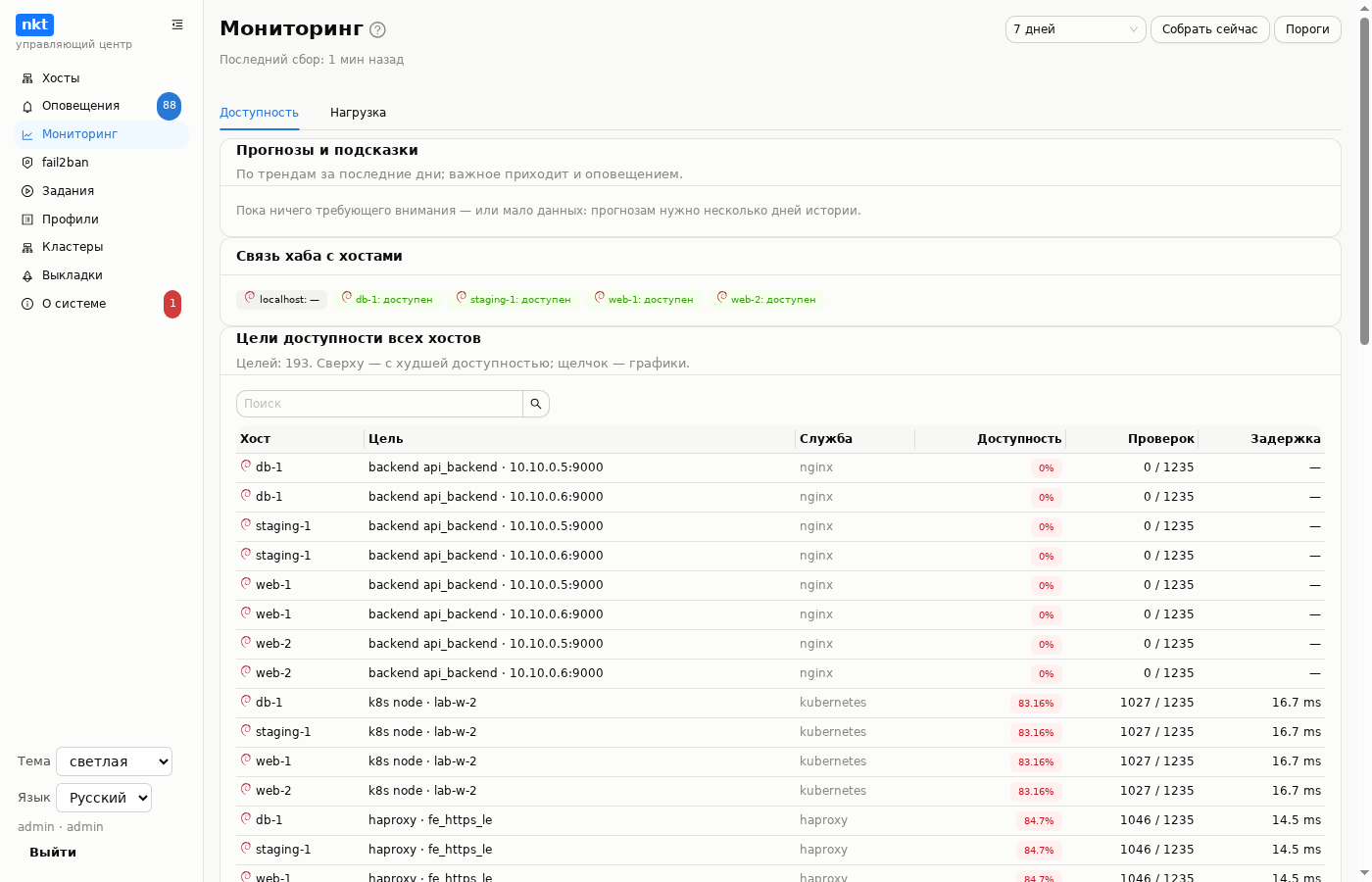This screenshot has height=882, width=1372.
Task: Click the bell icon for Оповещения
Action: tap(27, 106)
